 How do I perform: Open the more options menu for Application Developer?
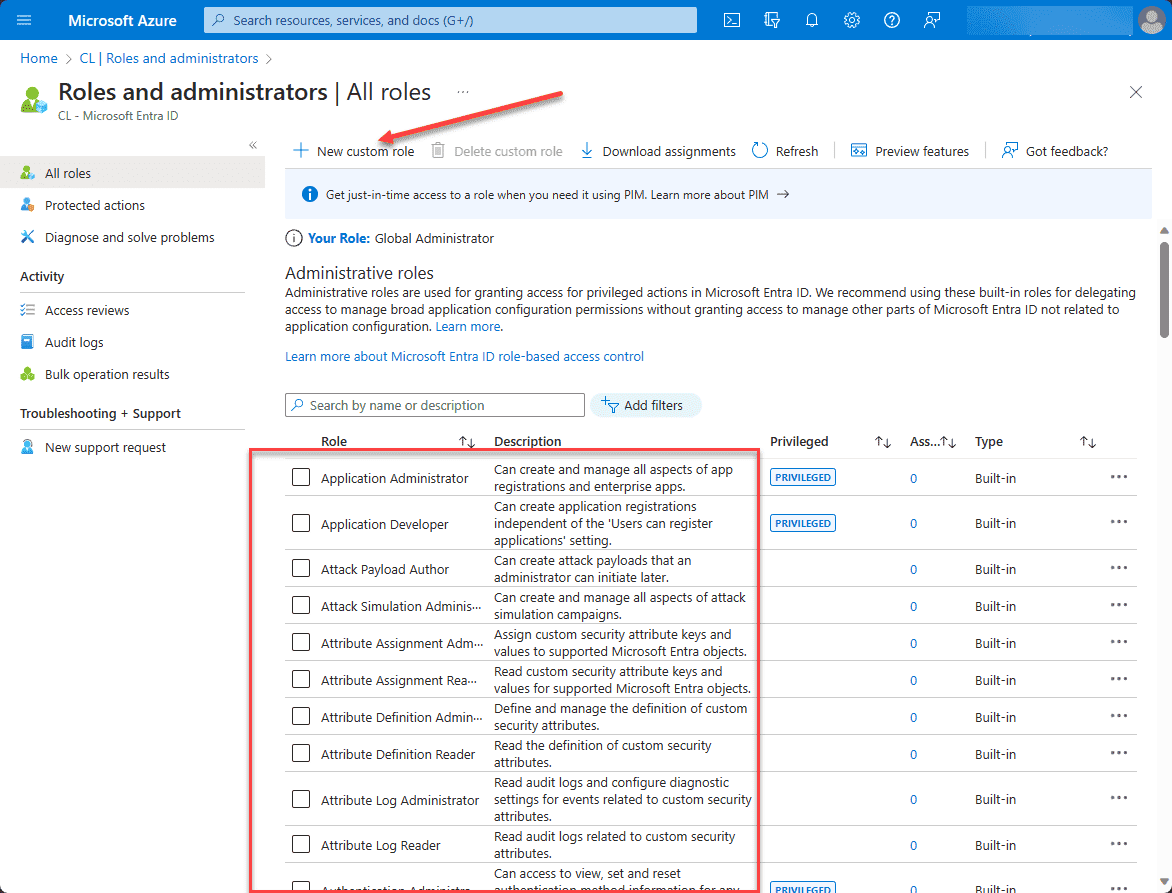[x=1118, y=522]
